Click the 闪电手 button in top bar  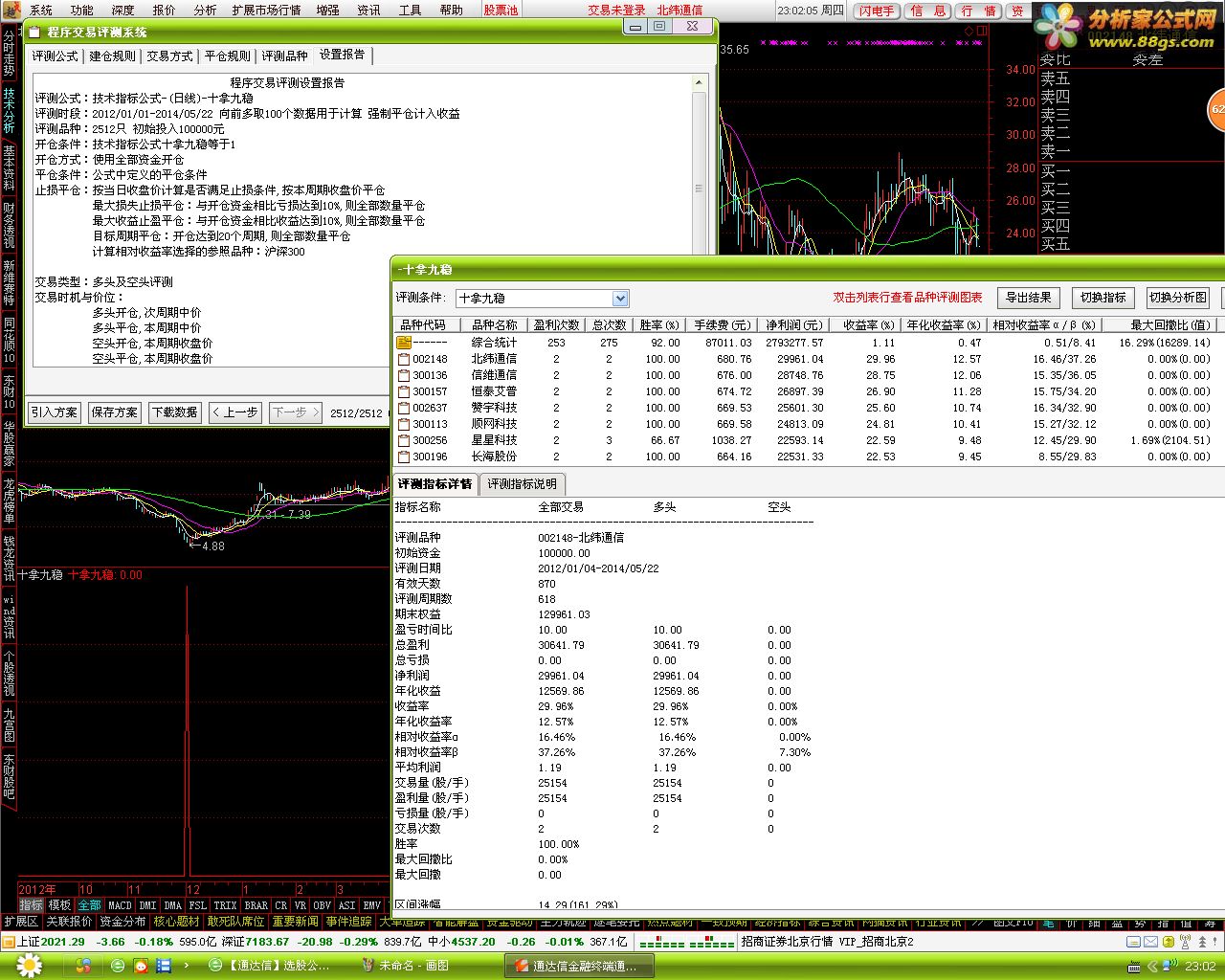(x=877, y=11)
